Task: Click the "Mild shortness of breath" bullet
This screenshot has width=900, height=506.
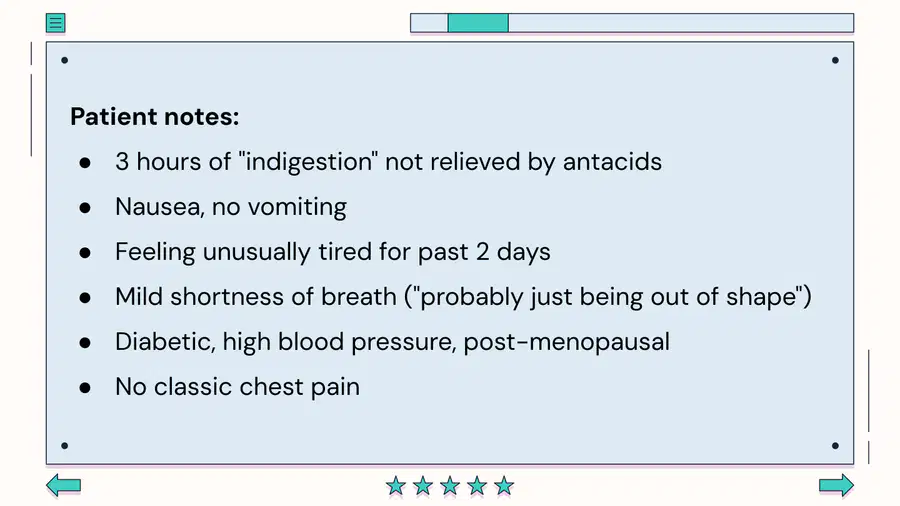Action: pos(463,297)
